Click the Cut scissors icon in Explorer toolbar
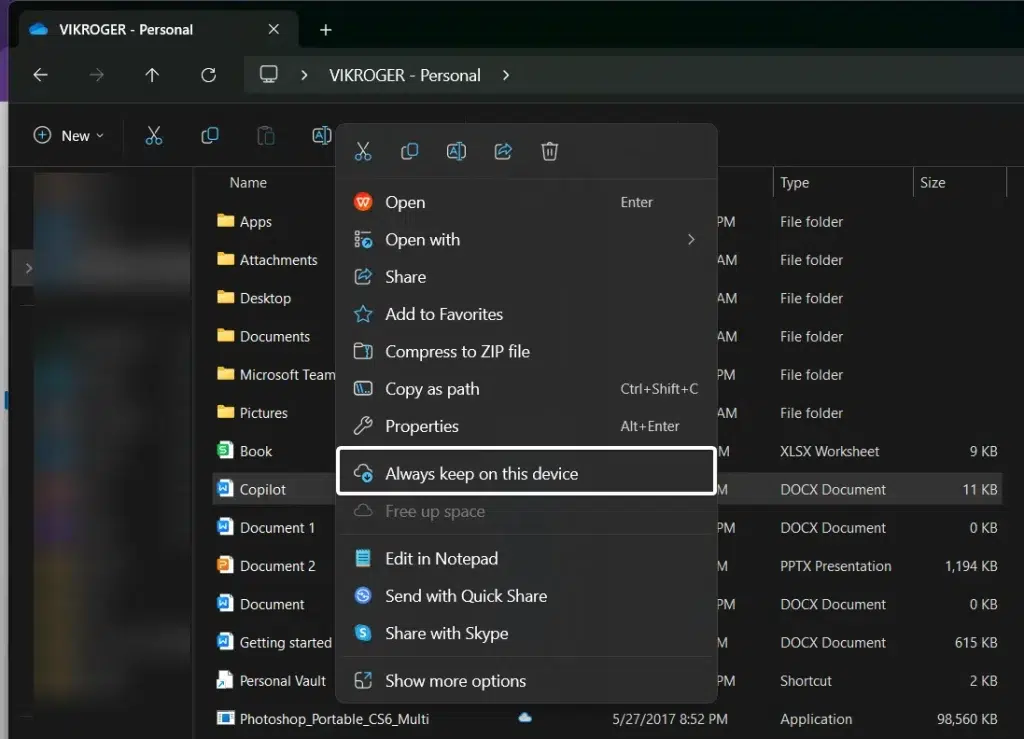The image size is (1024, 739). 153,136
